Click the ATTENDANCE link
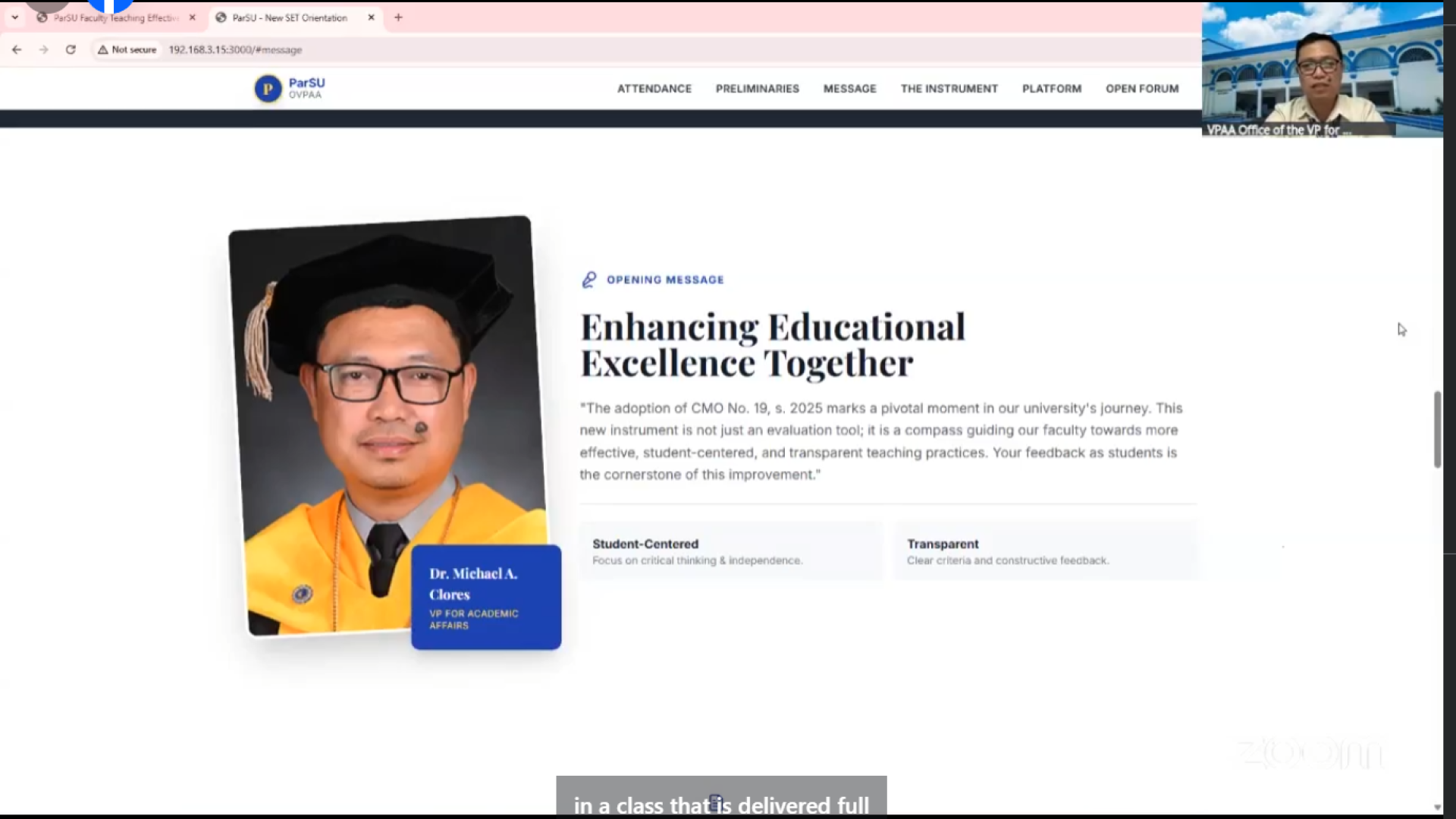1456x819 pixels. 654,89
